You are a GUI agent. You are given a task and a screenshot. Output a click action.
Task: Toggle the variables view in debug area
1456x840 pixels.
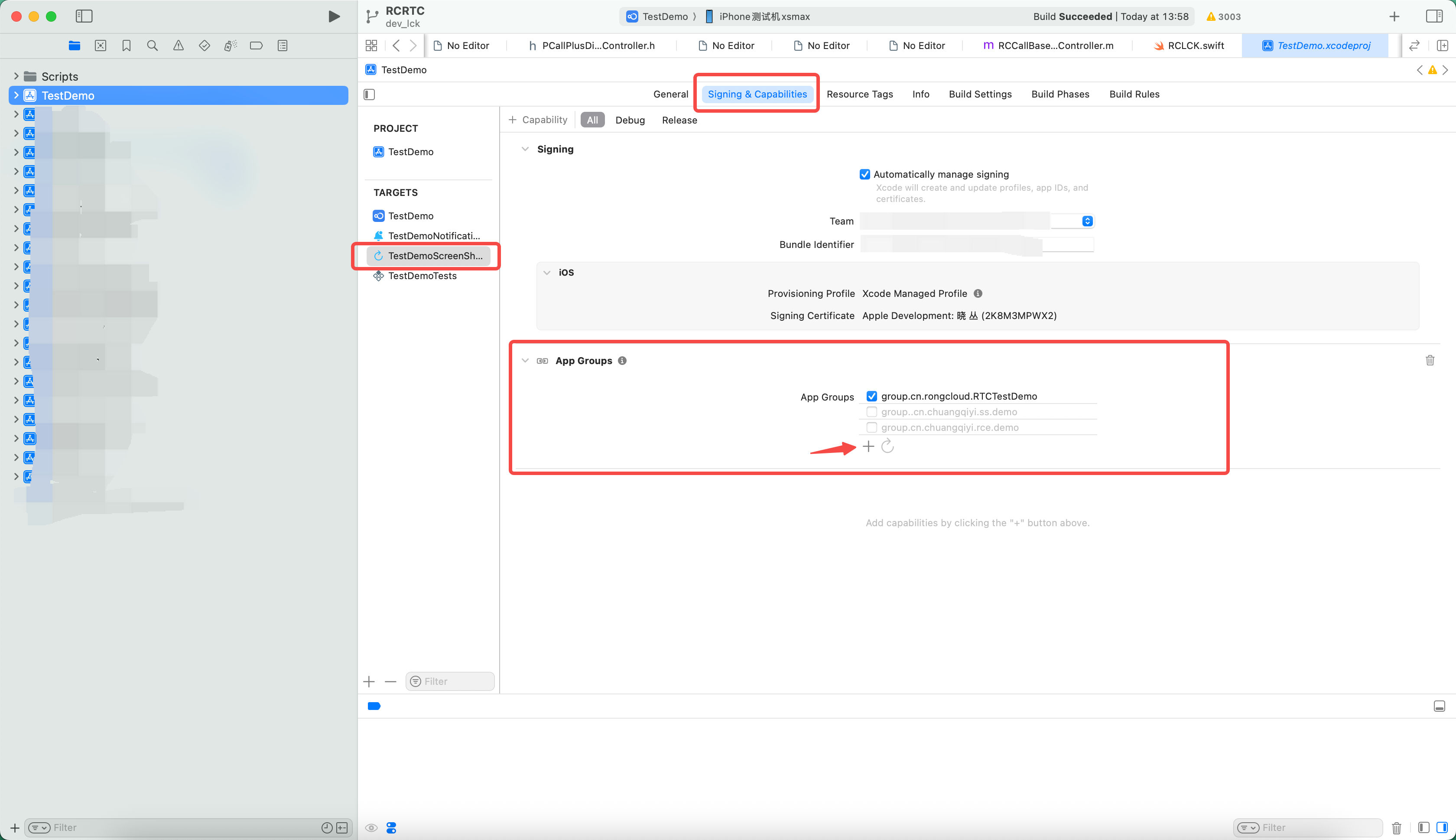(1423, 827)
